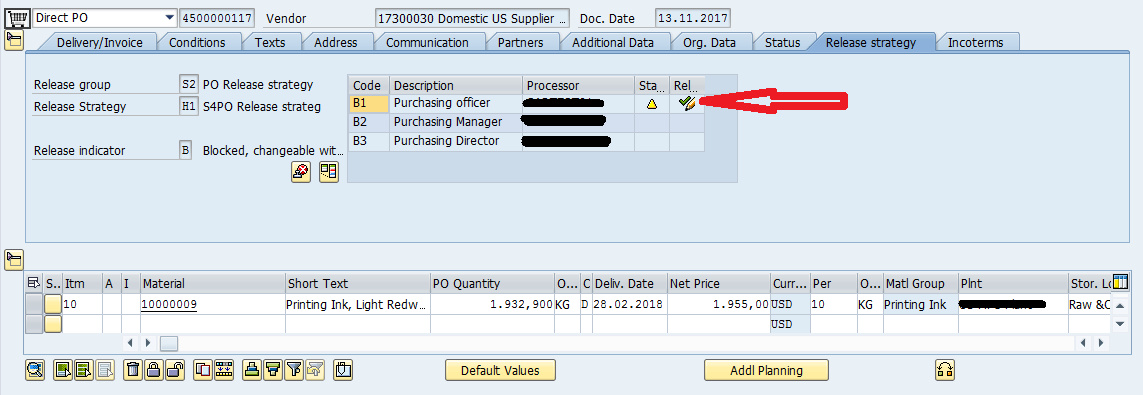
Task: Click the headset icon right of Addl Planning
Action: coord(945,370)
